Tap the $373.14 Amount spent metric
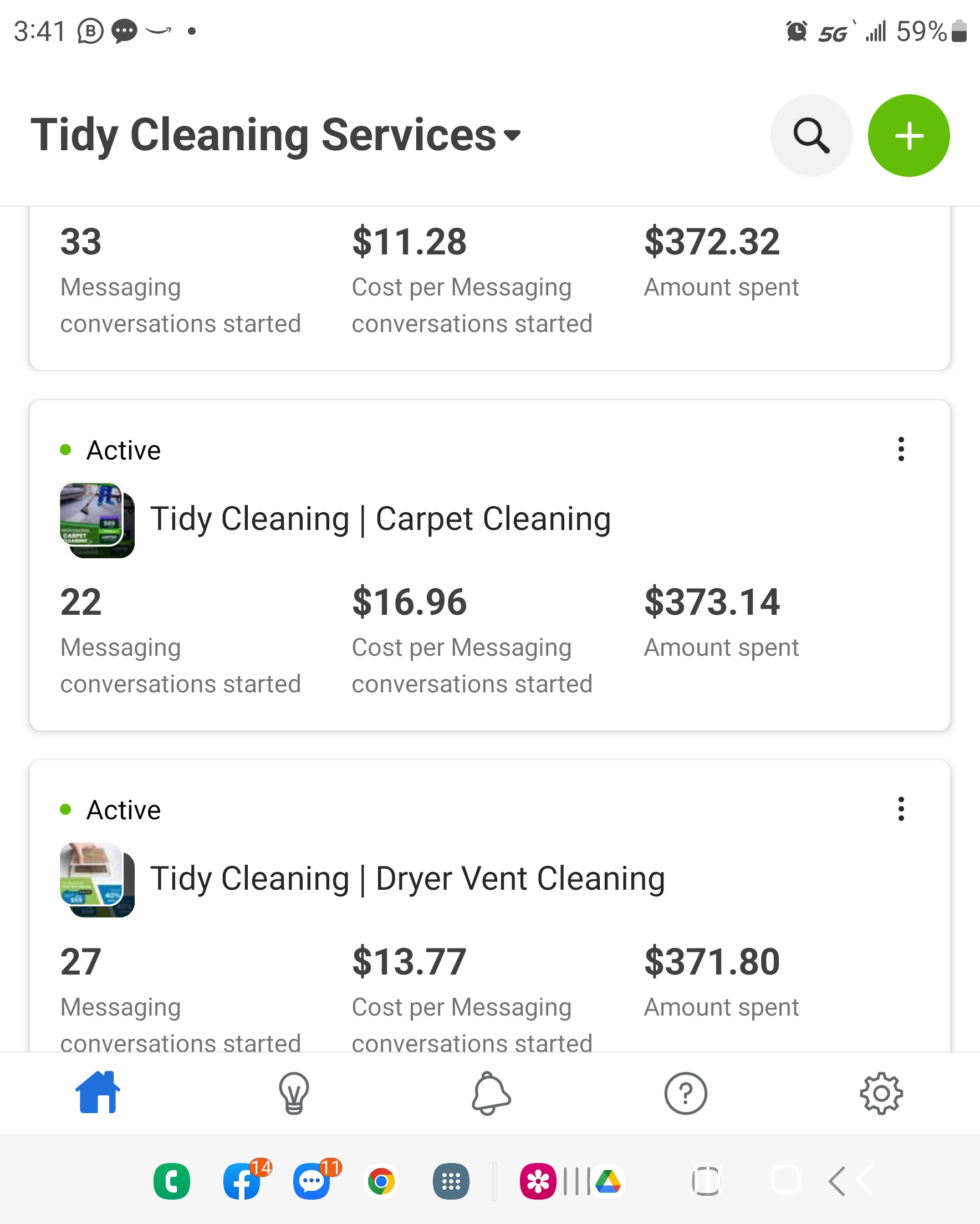The width and height of the screenshot is (980, 1224). pyautogui.click(x=722, y=621)
